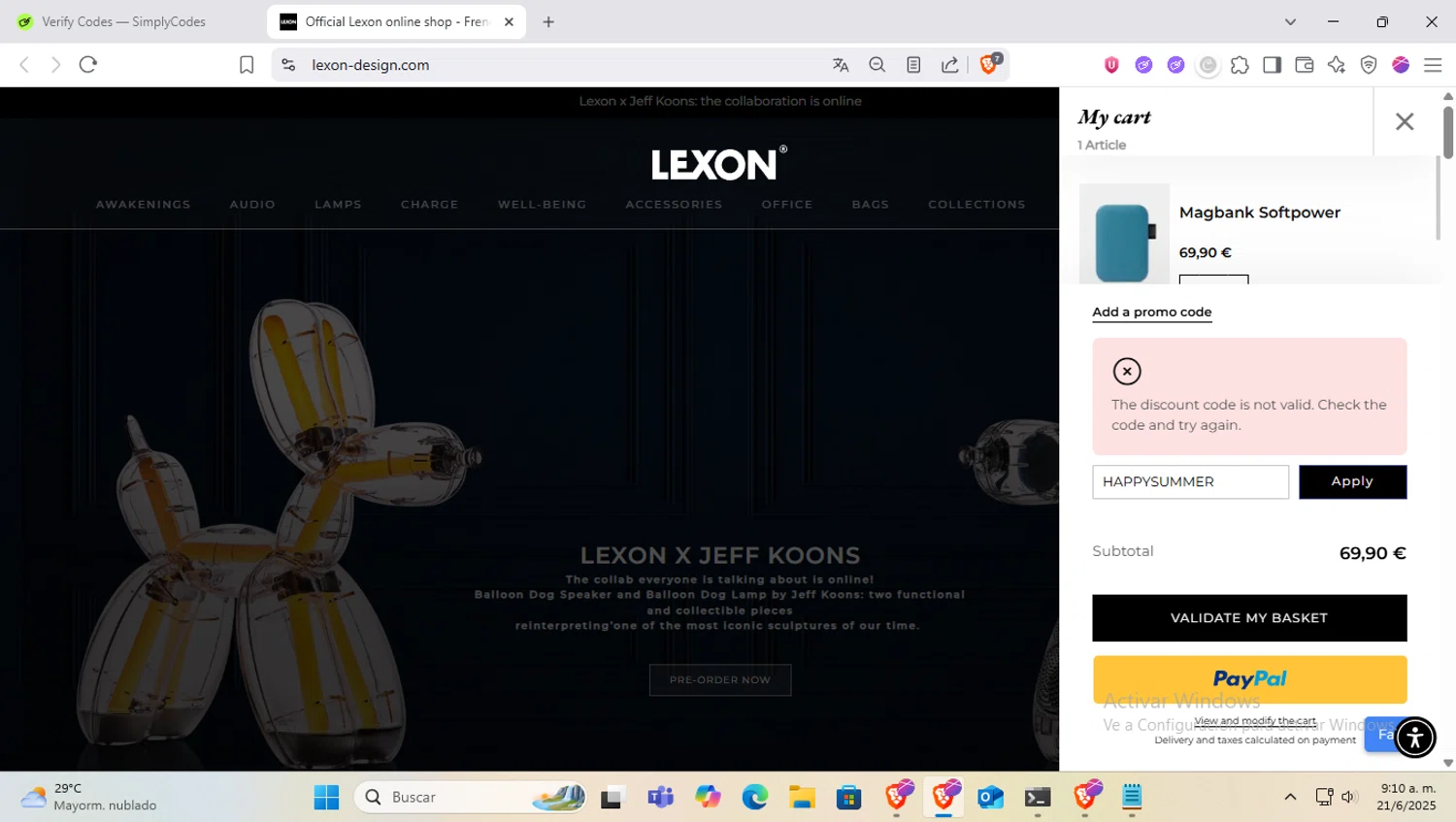This screenshot has height=822, width=1456.
Task: Open the weather widget in the taskbar
Action: point(89,797)
